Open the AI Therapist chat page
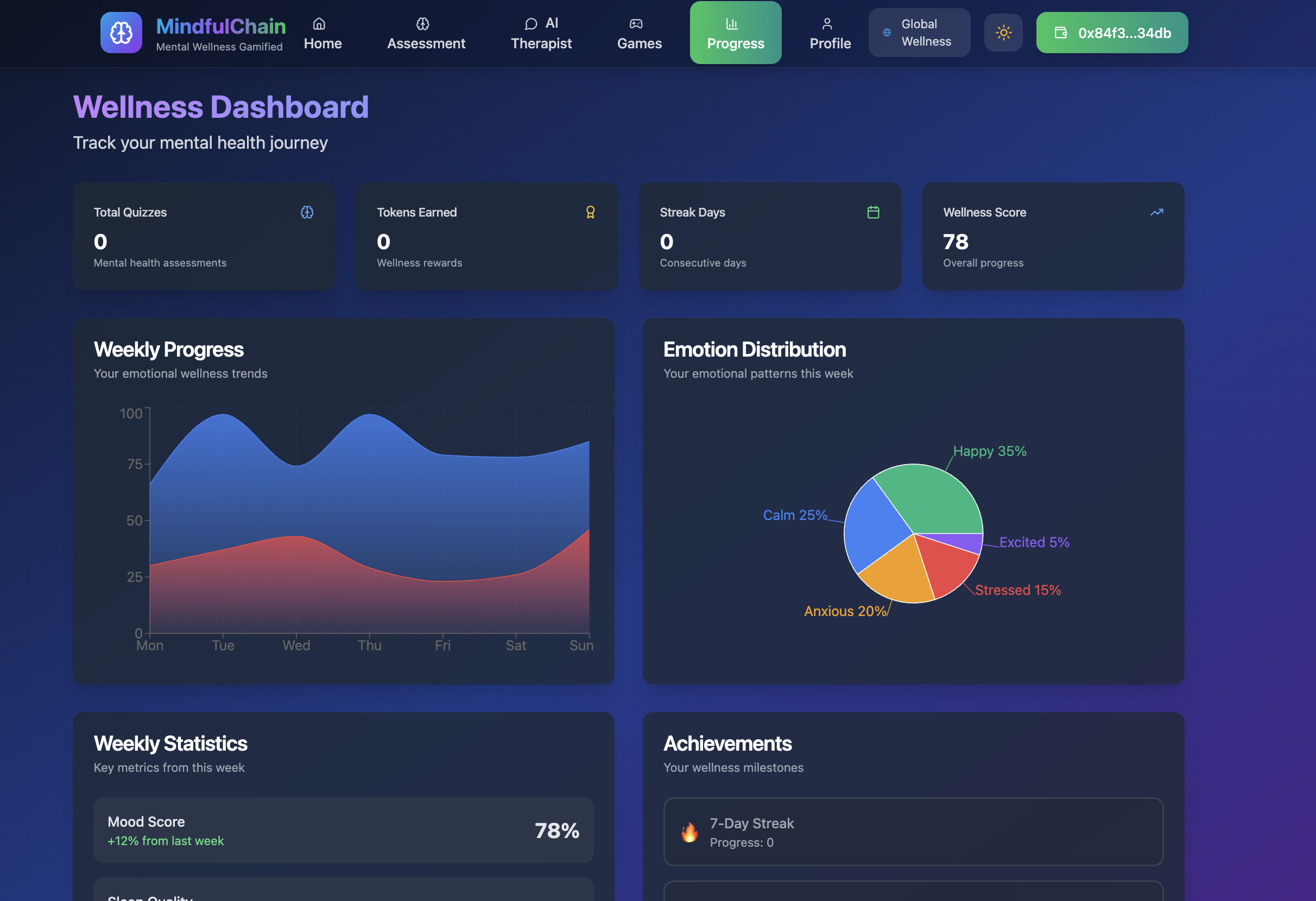 coord(541,33)
